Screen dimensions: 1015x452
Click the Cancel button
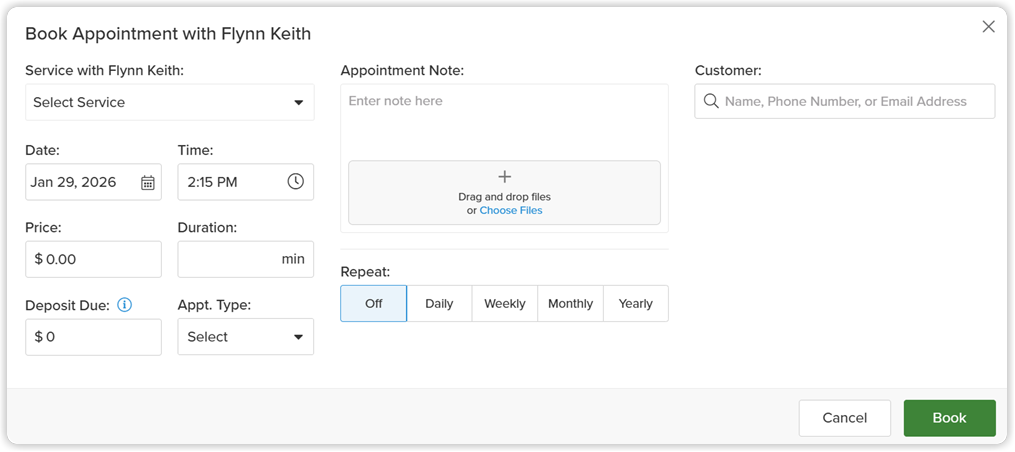coord(845,418)
